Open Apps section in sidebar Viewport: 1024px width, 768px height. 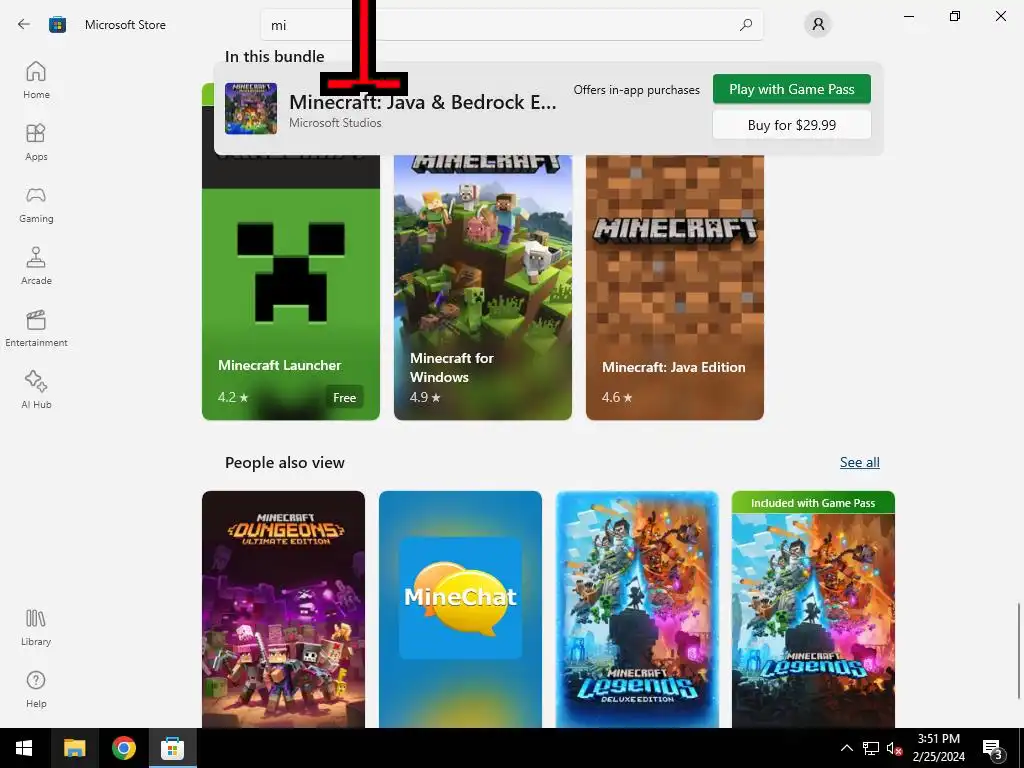[x=36, y=142]
